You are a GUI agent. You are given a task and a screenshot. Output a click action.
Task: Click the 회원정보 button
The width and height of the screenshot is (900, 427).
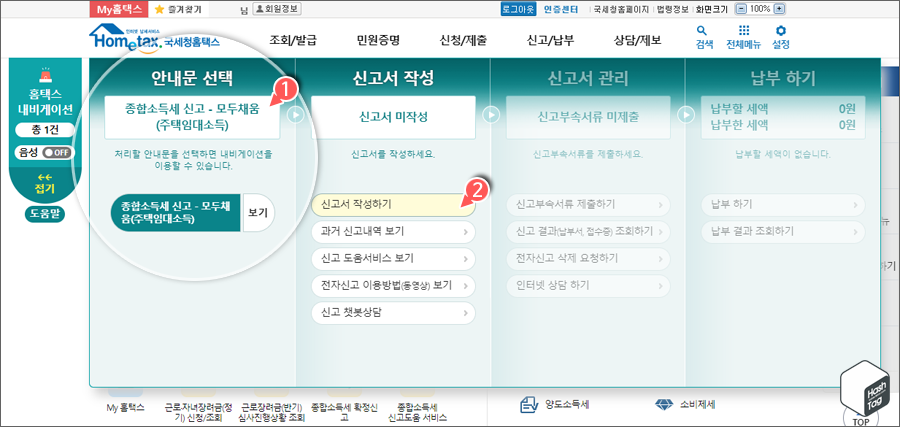[x=277, y=9]
